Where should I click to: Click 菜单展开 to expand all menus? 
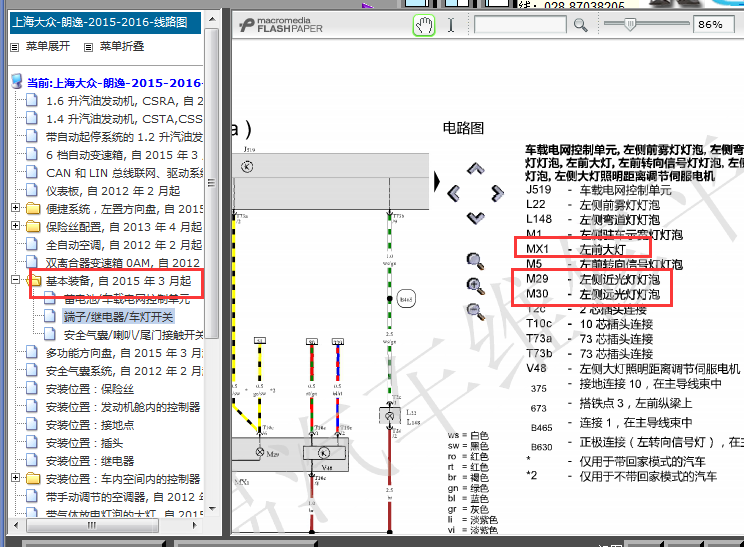tap(47, 46)
